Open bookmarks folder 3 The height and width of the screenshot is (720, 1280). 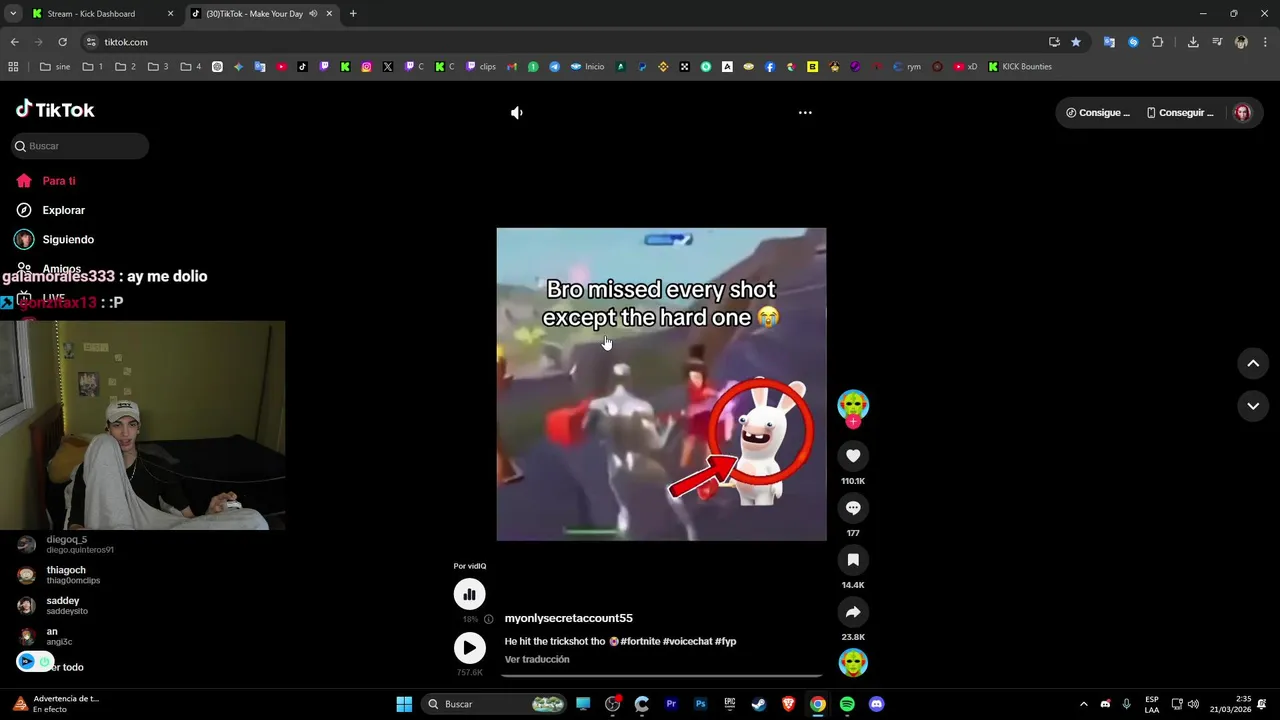coord(158,67)
